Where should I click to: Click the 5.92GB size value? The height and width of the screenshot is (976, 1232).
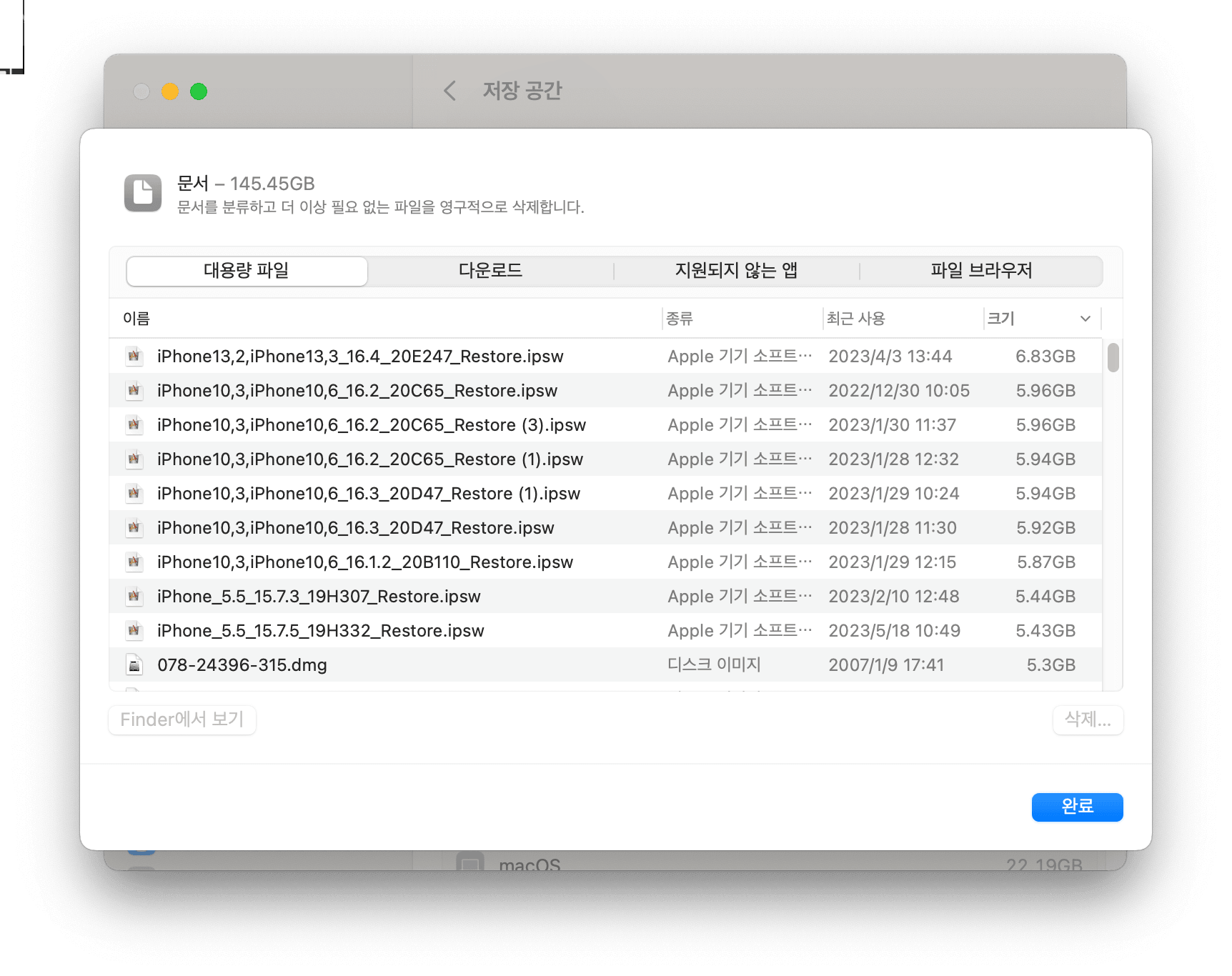coord(1045,527)
